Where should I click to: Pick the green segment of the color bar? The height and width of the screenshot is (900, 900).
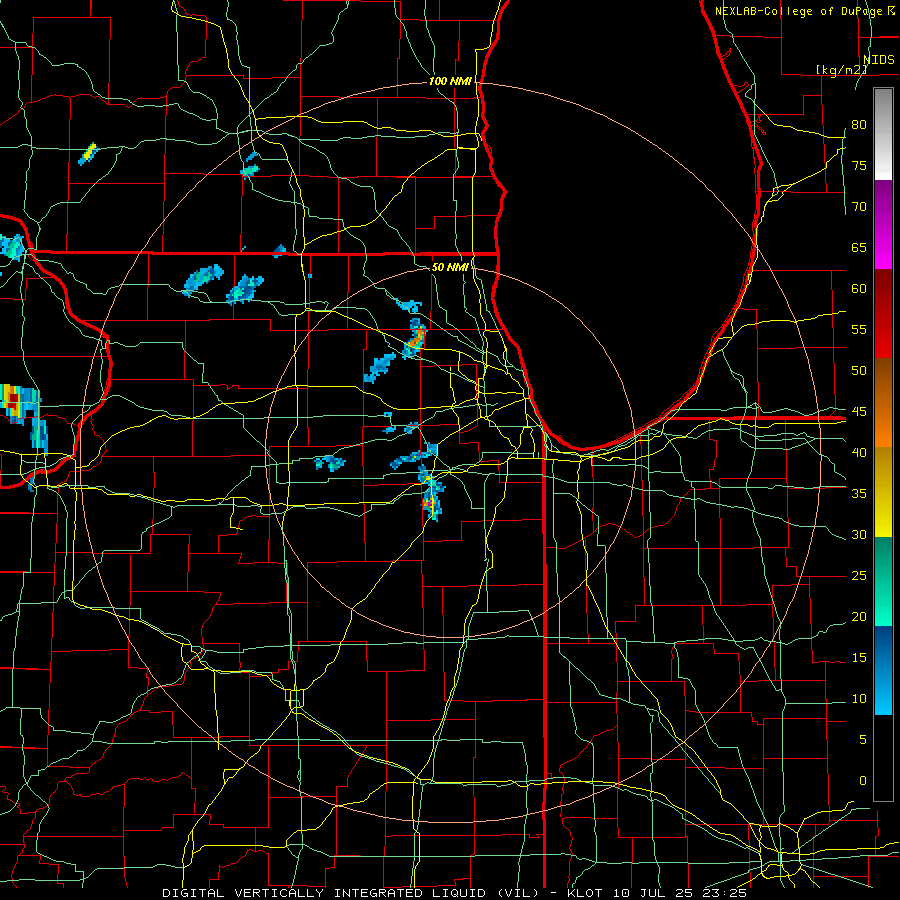click(883, 581)
